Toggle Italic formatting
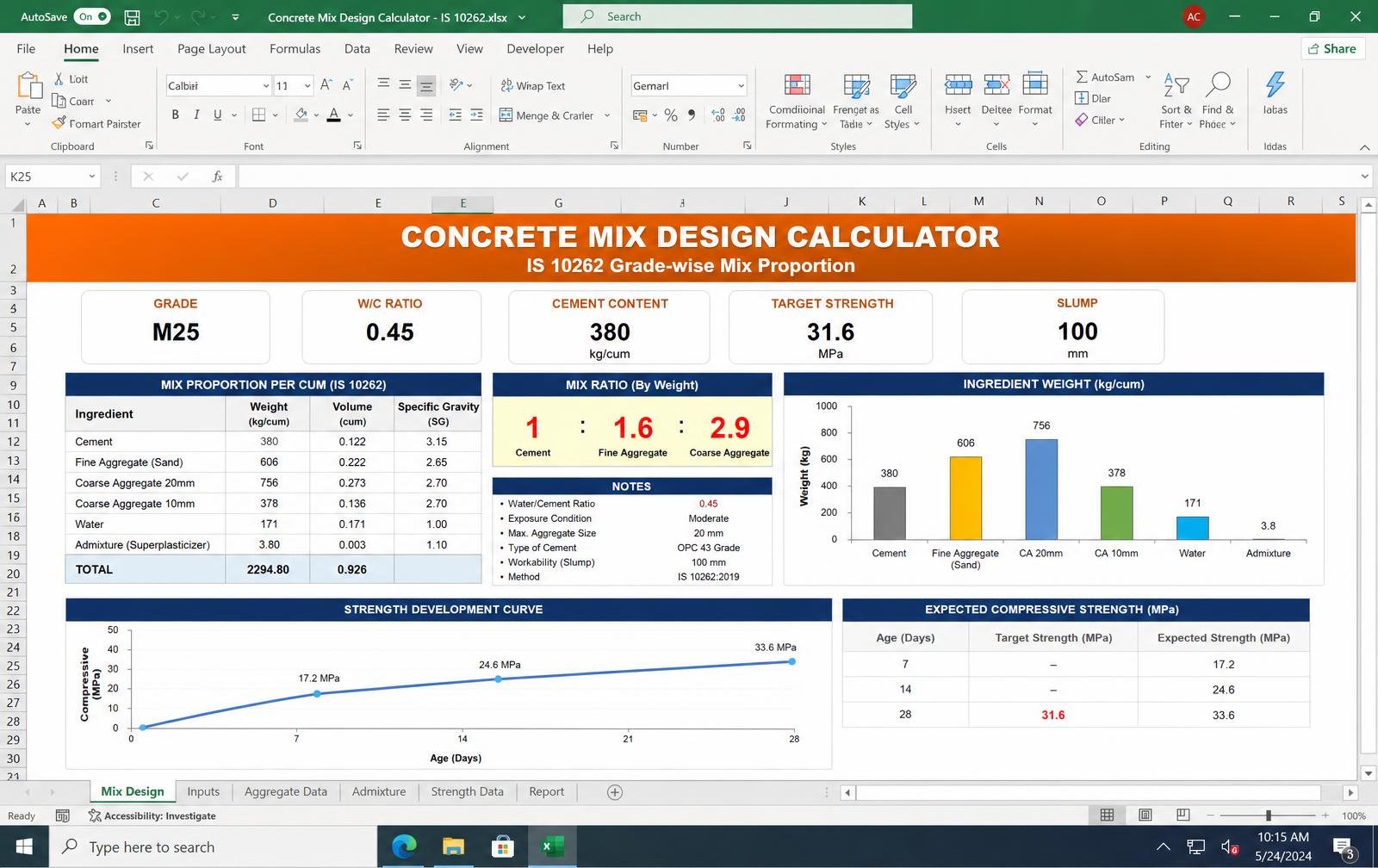 click(196, 115)
